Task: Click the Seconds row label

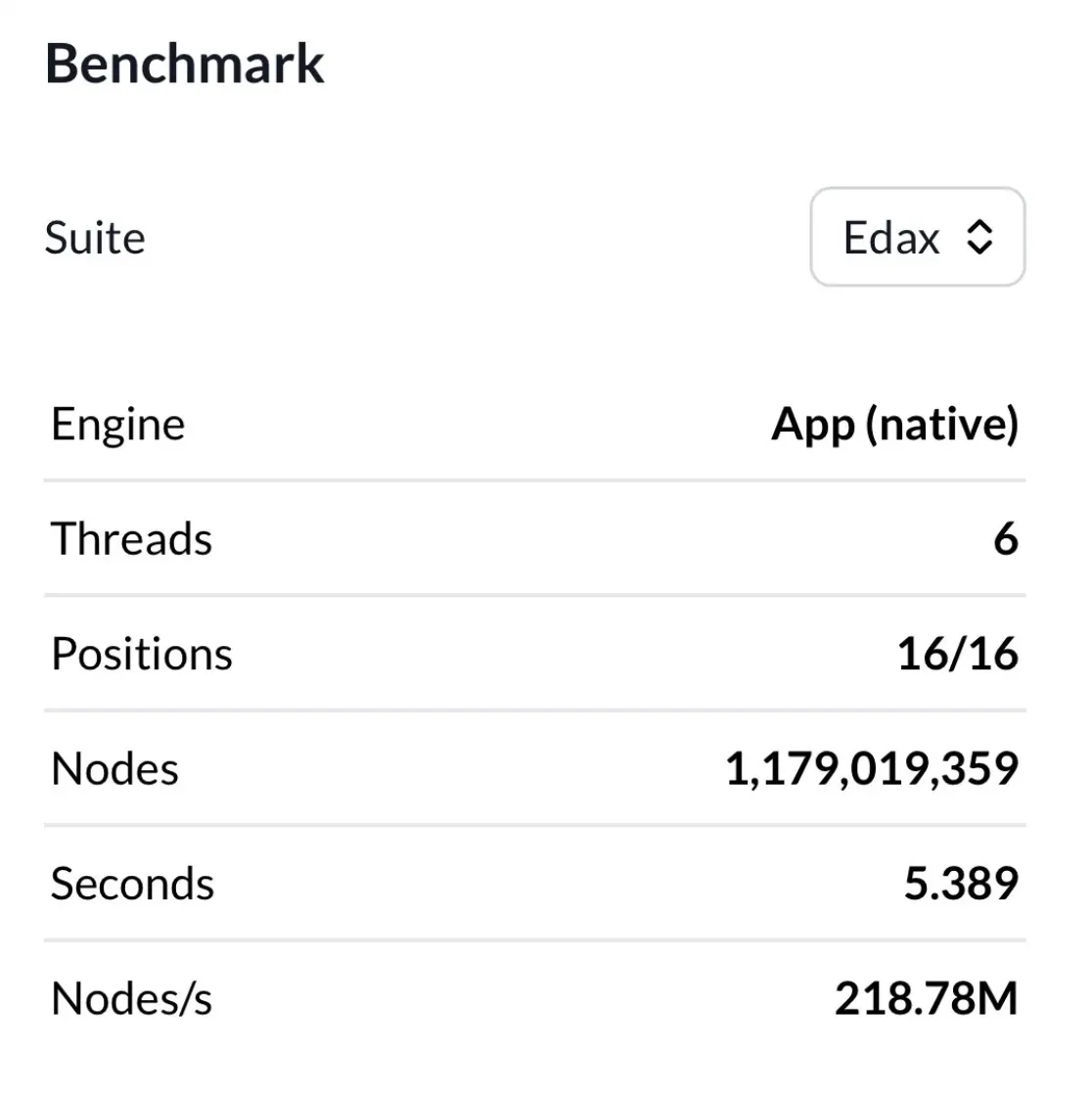Action: point(132,884)
